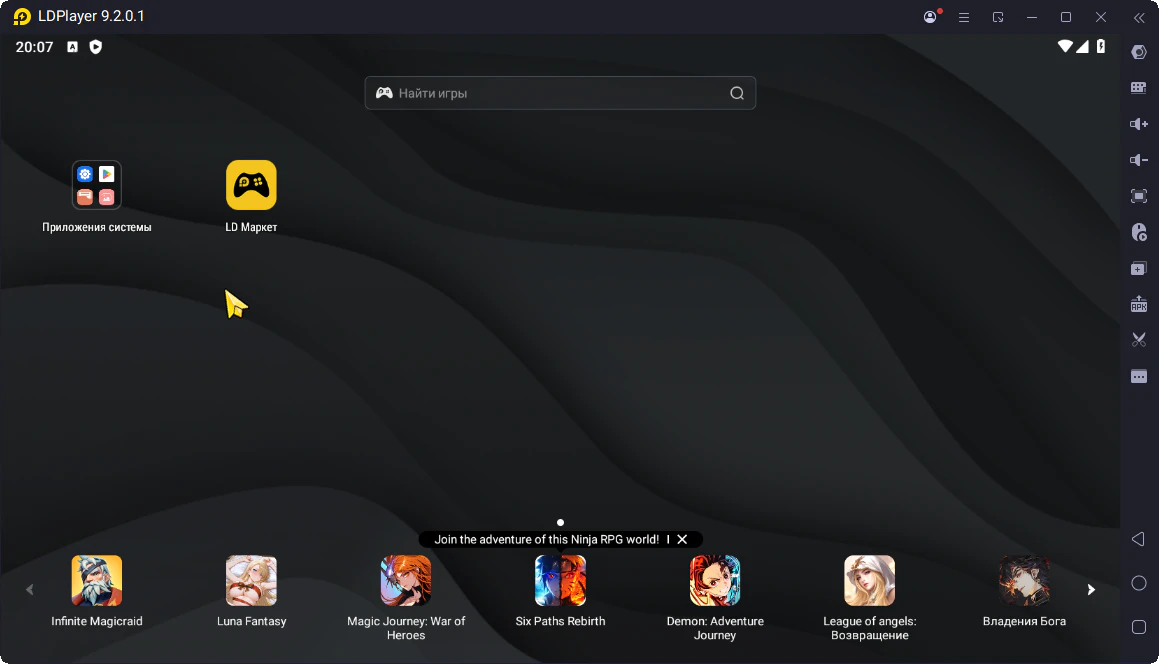Viewport: 1159px width, 664px height.
Task: Dismiss the Ninja RPG promo banner
Action: [x=682, y=539]
